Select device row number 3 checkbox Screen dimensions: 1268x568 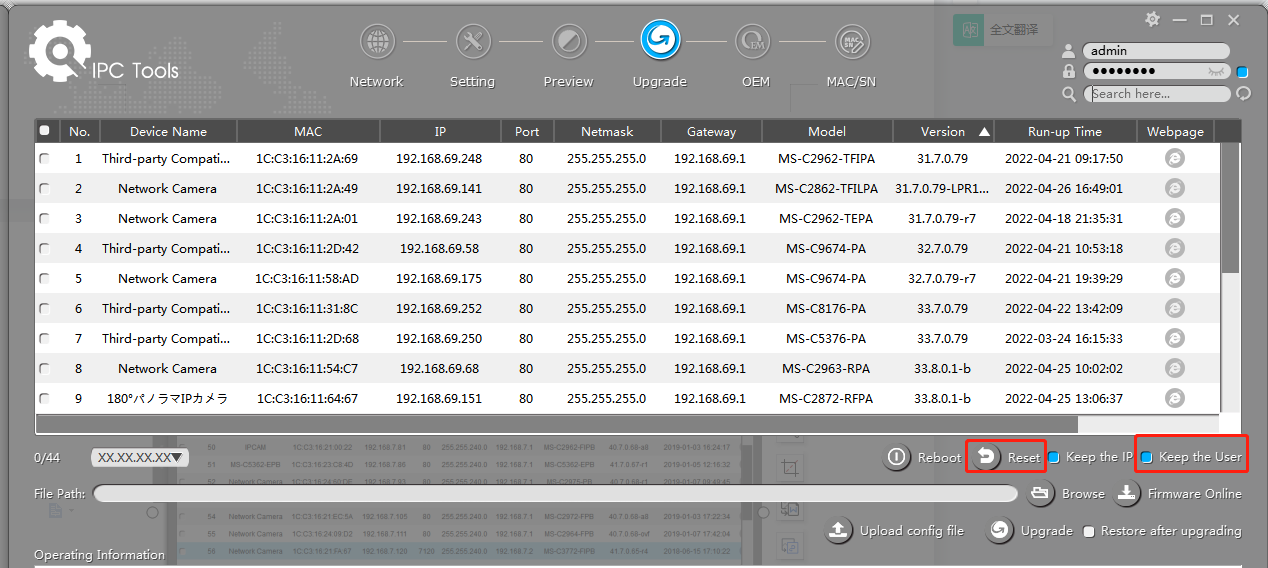(x=44, y=218)
